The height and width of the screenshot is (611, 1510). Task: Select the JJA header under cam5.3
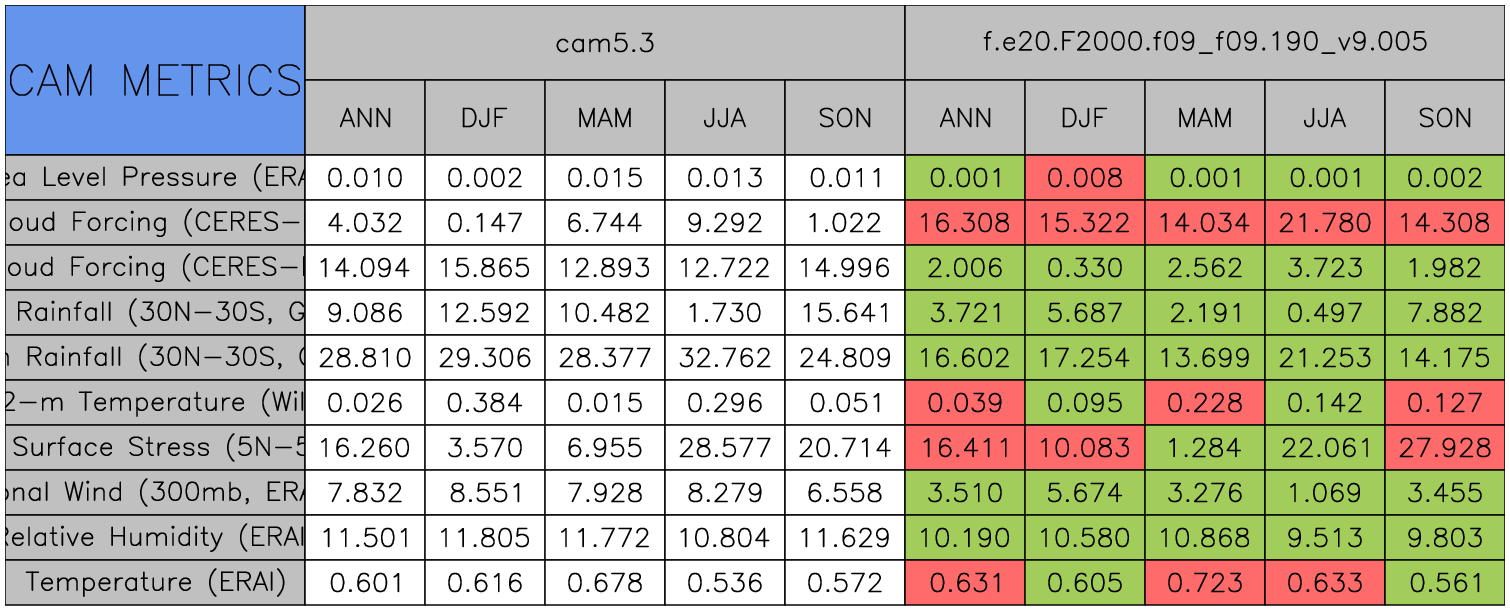(x=725, y=118)
